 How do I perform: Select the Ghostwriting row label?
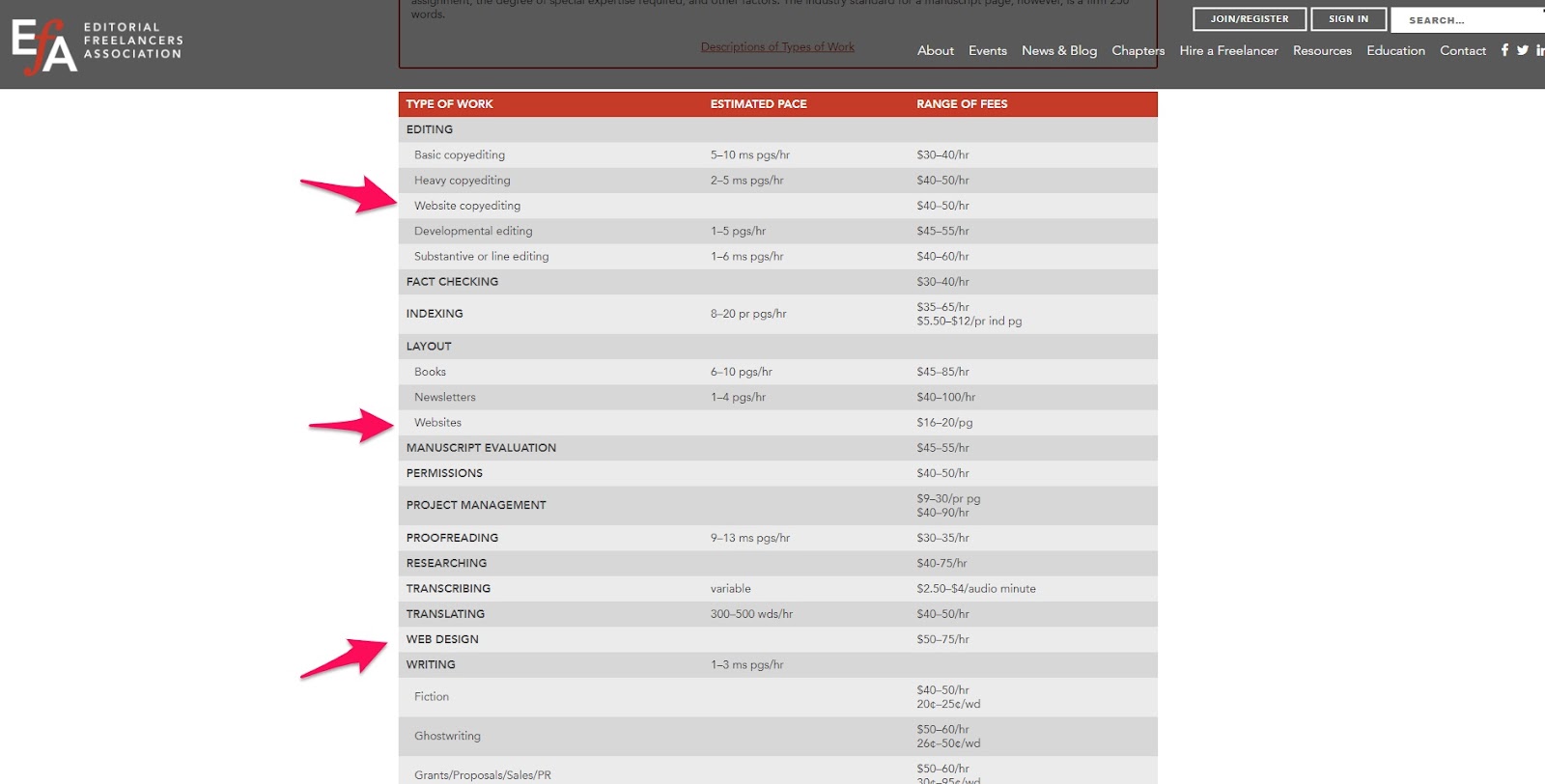pyautogui.click(x=447, y=736)
